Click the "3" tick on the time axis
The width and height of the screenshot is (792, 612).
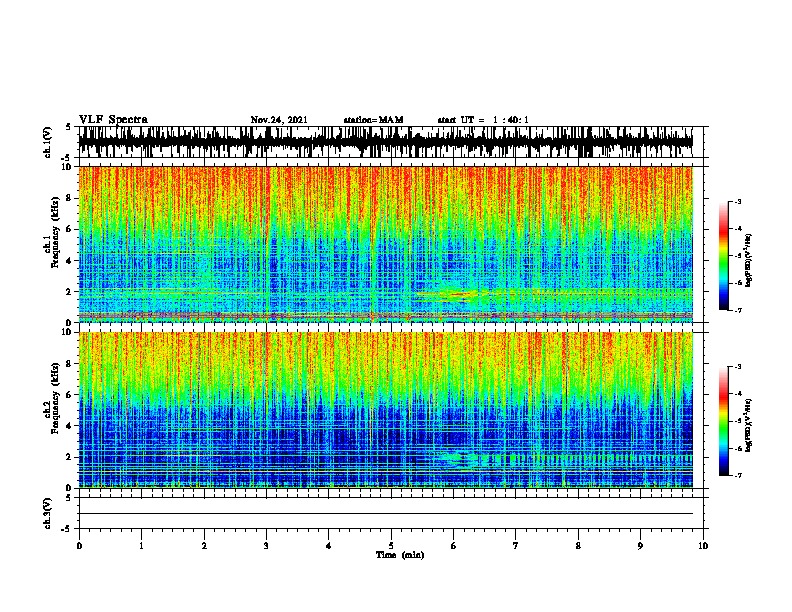(266, 545)
